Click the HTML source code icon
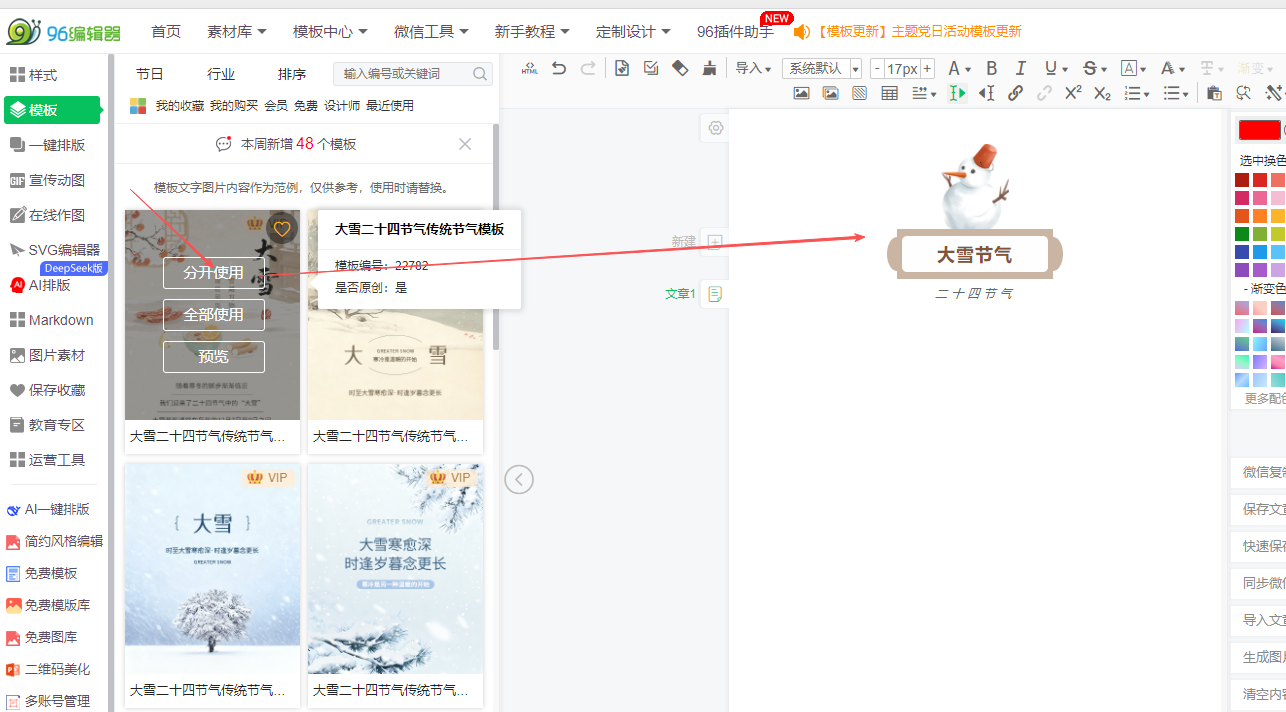 pos(530,68)
